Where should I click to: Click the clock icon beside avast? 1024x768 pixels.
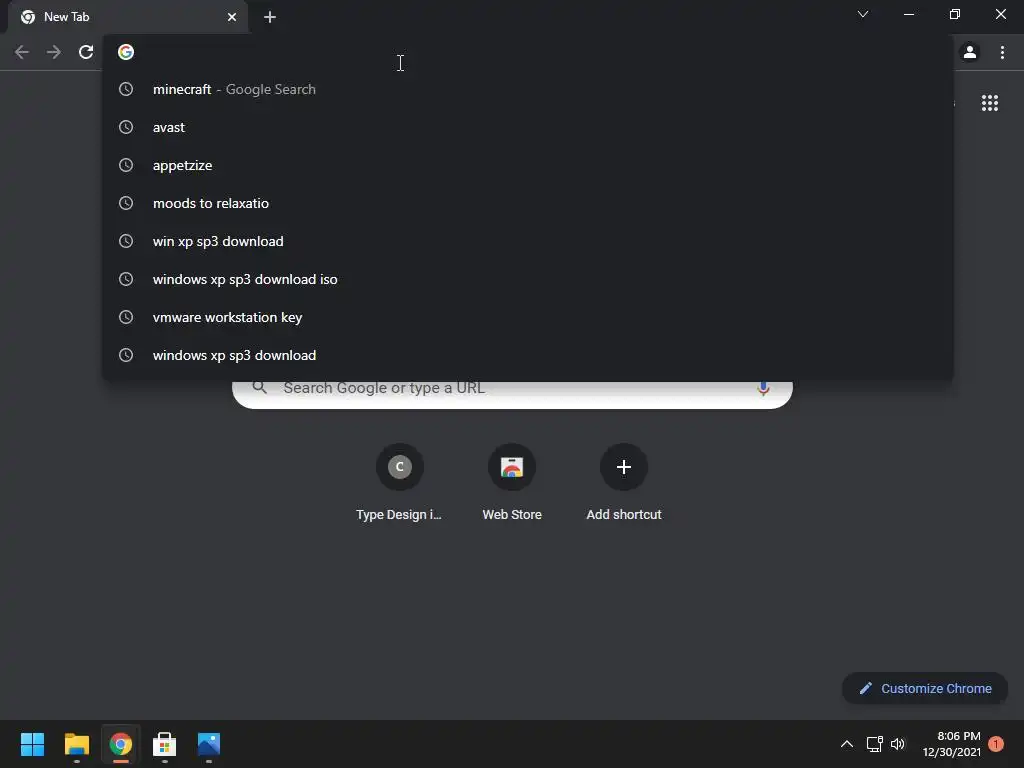(x=126, y=127)
